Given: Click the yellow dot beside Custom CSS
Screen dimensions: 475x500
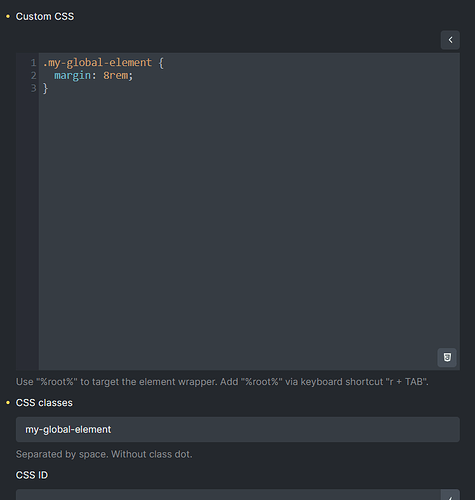Looking at the screenshot, I should pyautogui.click(x=8, y=16).
